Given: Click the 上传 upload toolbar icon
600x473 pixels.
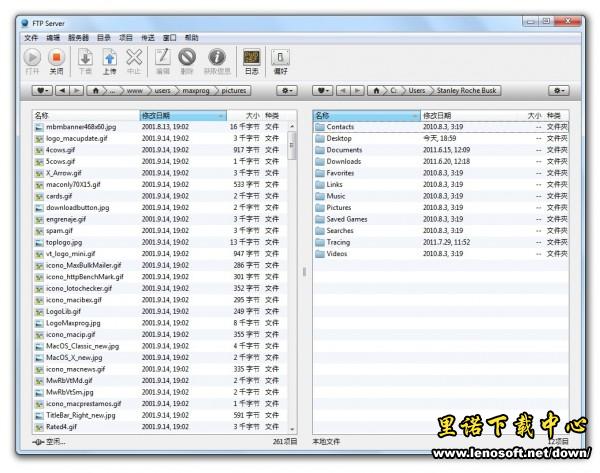Looking at the screenshot, I should click(110, 58).
